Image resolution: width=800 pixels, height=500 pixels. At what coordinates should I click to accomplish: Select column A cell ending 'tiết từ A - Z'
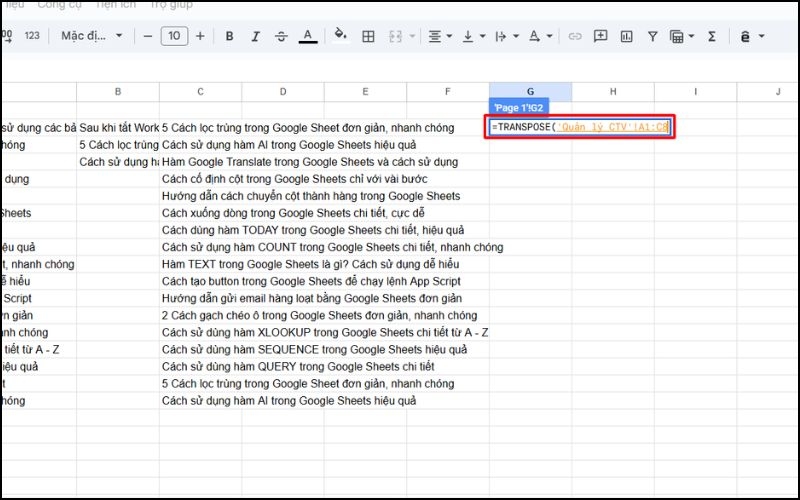(39, 349)
